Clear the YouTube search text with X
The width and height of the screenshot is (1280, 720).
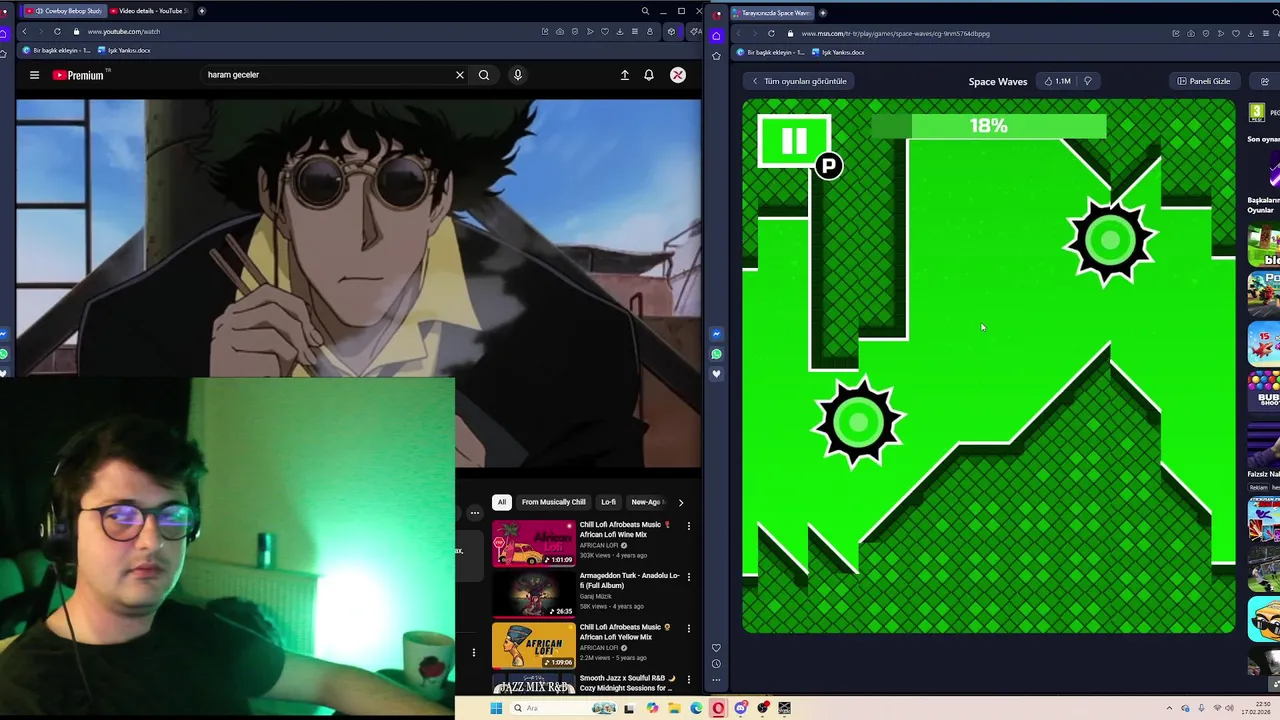click(460, 75)
